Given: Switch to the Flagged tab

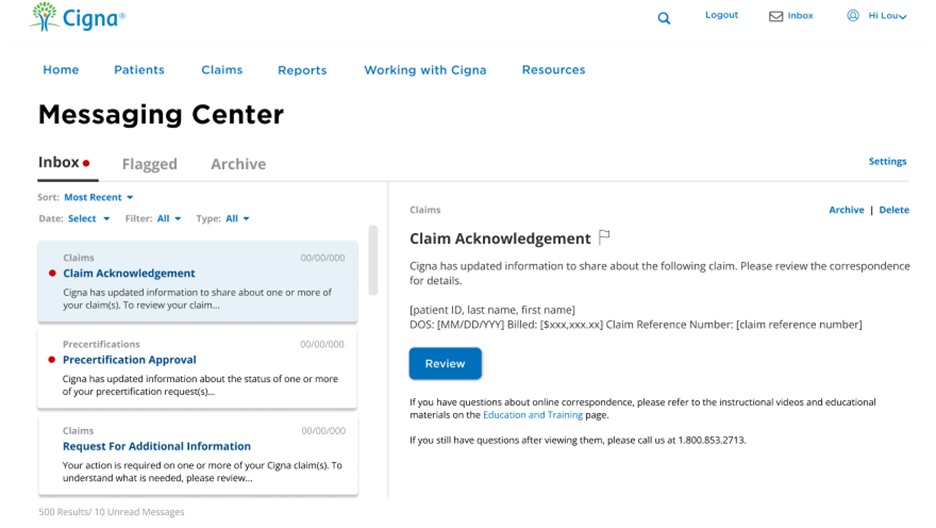Looking at the screenshot, I should click(x=149, y=164).
